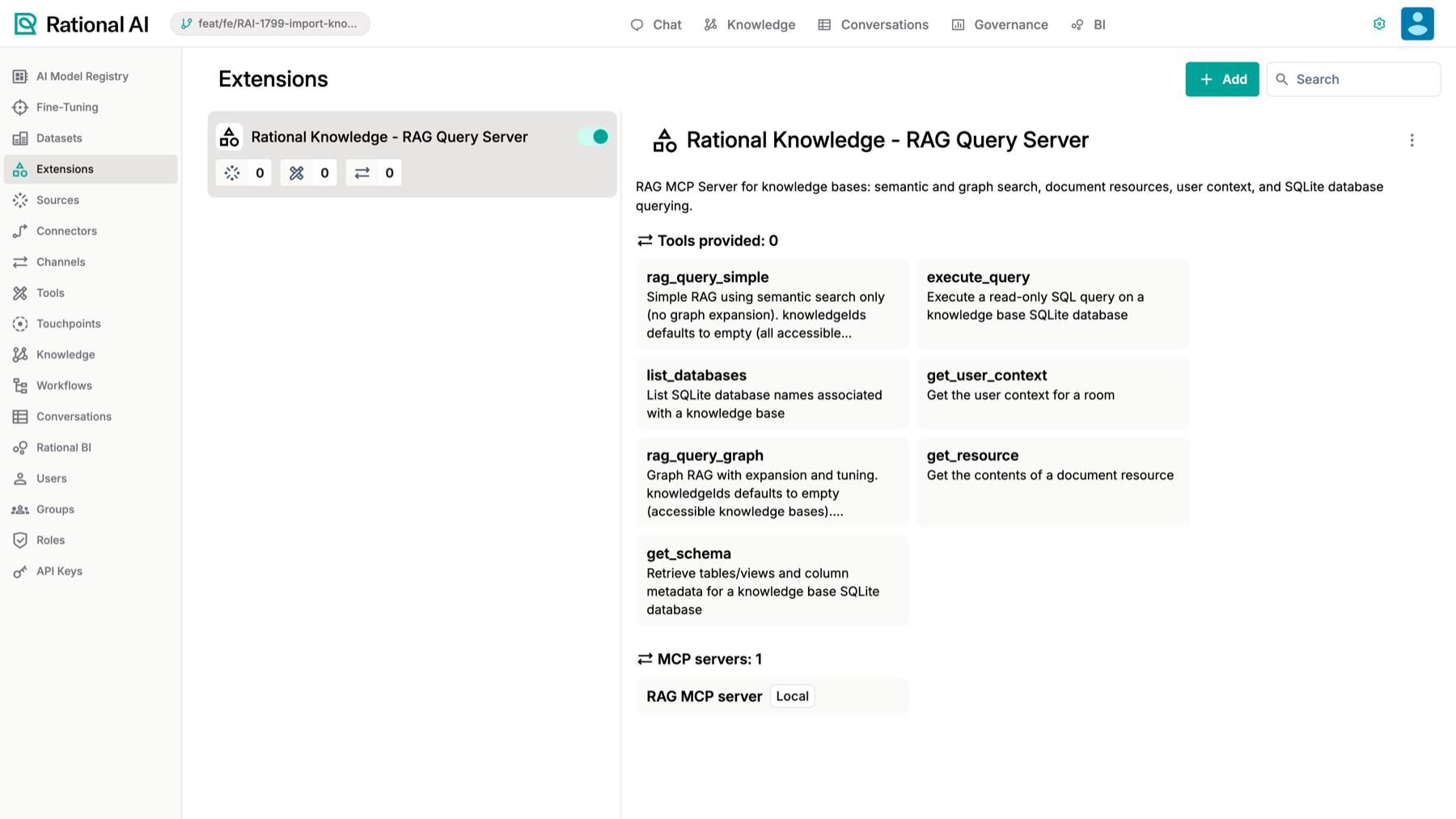Image resolution: width=1456 pixels, height=819 pixels.
Task: Click the Roles shield icon
Action: (20, 541)
